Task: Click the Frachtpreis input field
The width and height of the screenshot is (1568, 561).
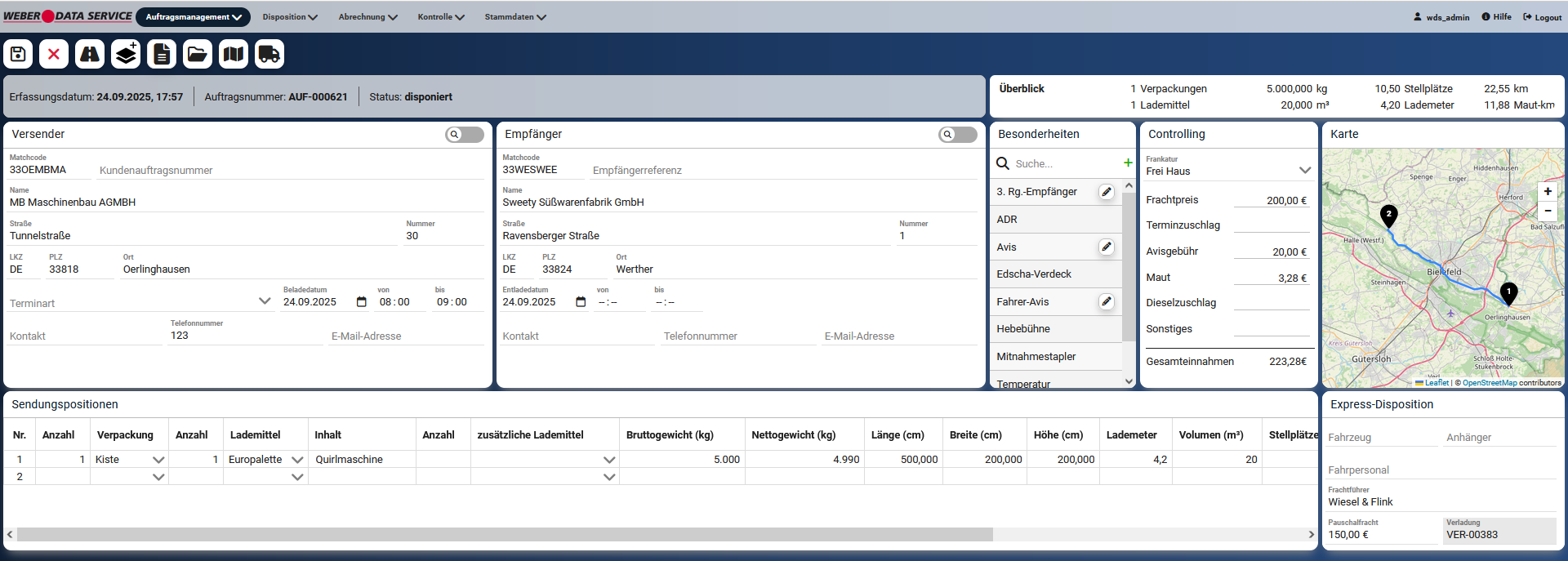Action: coord(1271,200)
